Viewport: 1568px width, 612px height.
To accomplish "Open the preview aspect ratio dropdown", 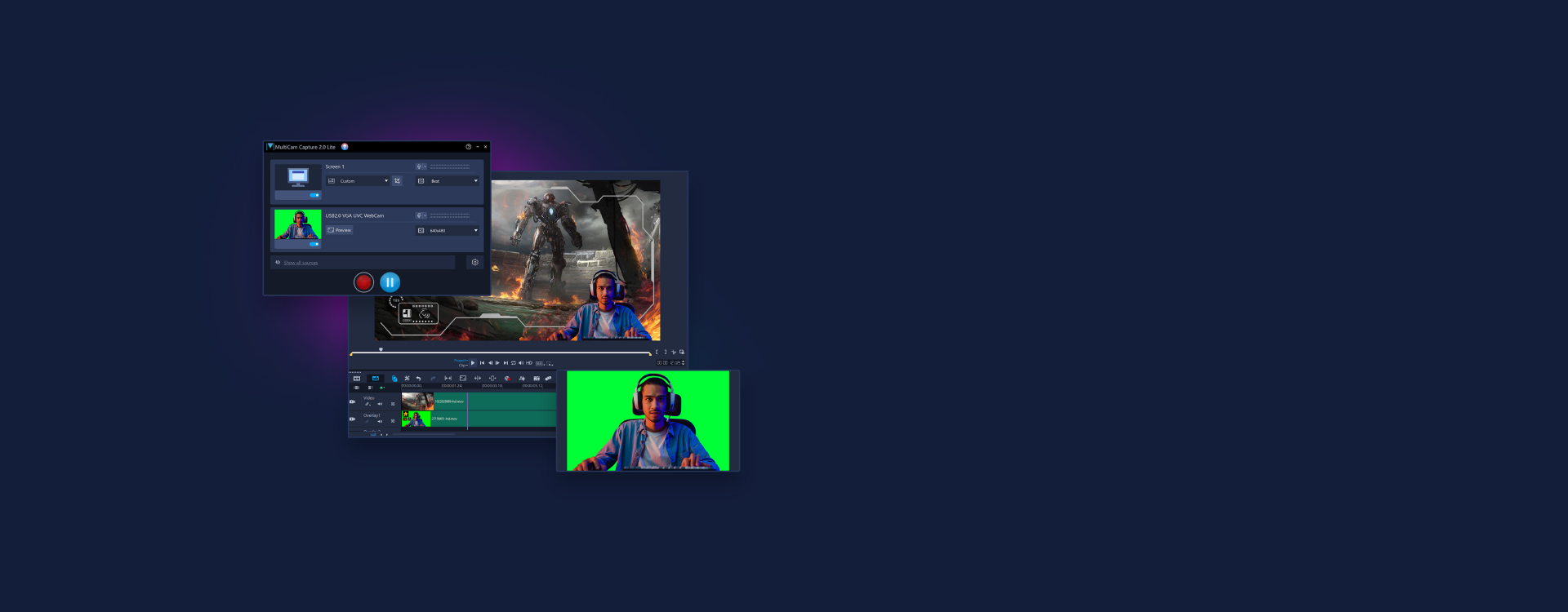I will pos(540,364).
